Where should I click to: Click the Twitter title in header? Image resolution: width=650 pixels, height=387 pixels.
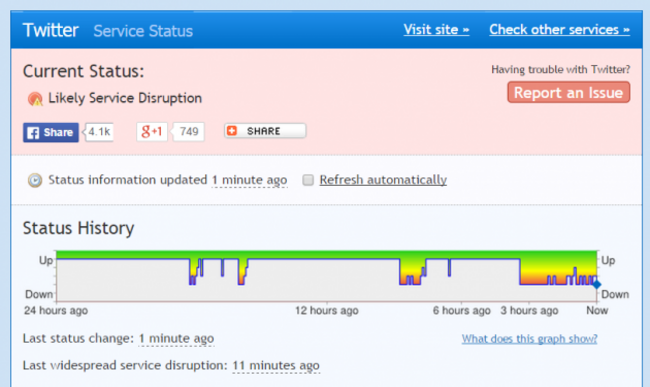coord(51,30)
